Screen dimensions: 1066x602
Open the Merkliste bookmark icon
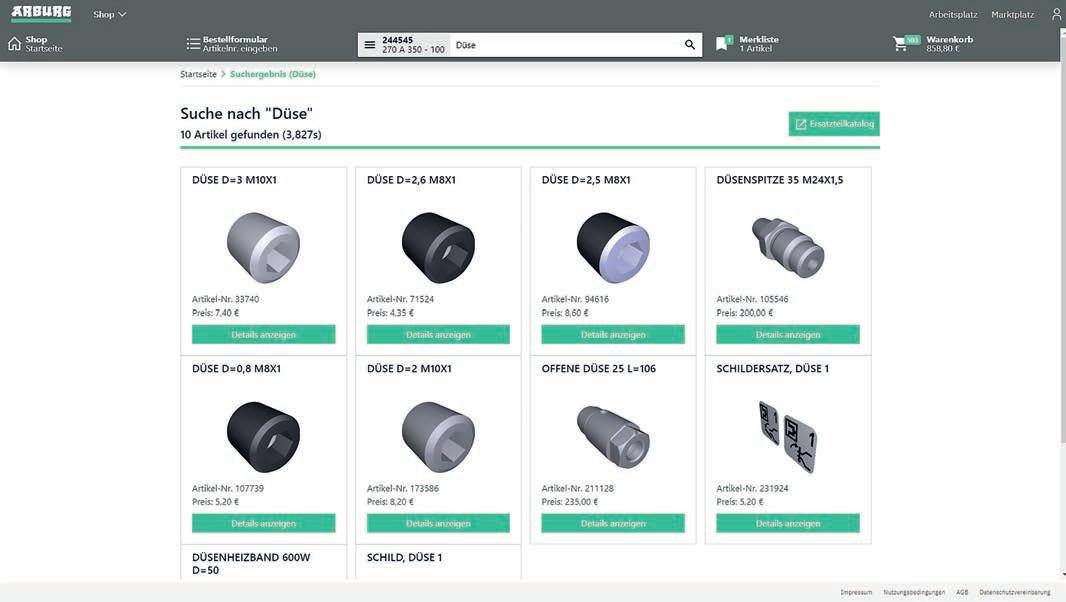[x=723, y=44]
